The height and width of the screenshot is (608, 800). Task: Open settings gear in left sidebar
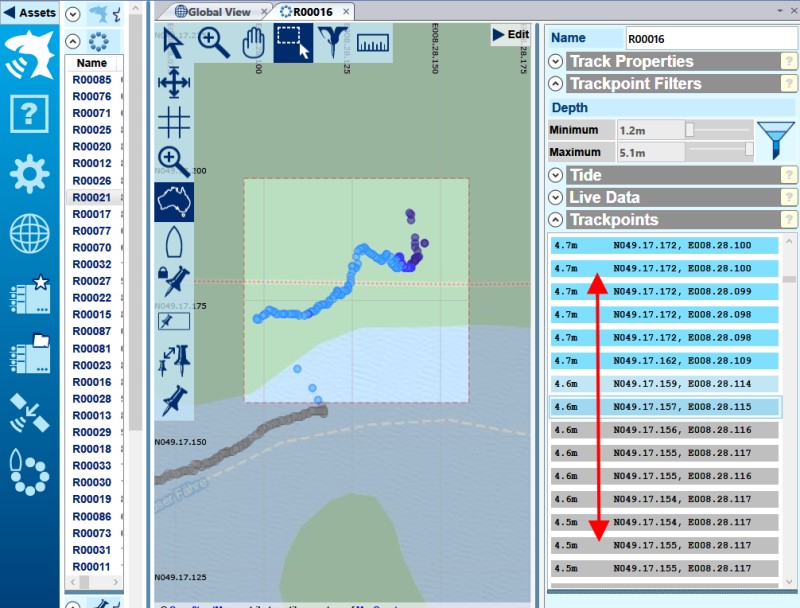(29, 174)
